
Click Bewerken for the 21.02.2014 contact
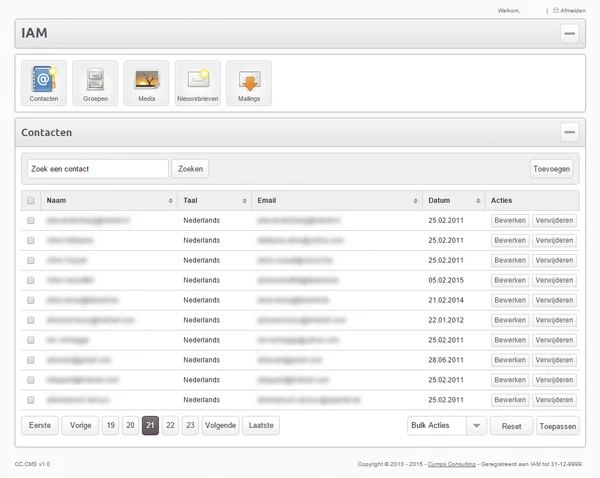[510, 300]
